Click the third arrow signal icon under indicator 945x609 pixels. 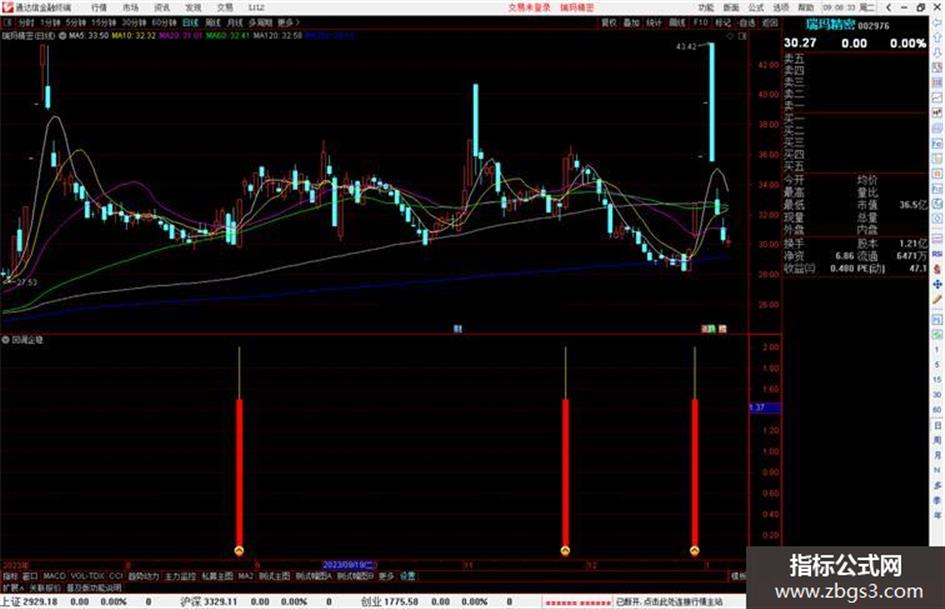tap(694, 550)
